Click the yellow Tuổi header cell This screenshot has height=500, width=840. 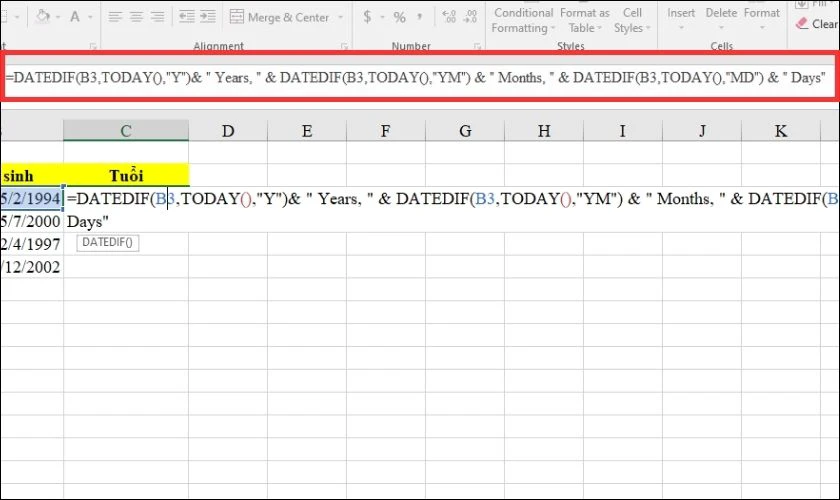coord(126,175)
